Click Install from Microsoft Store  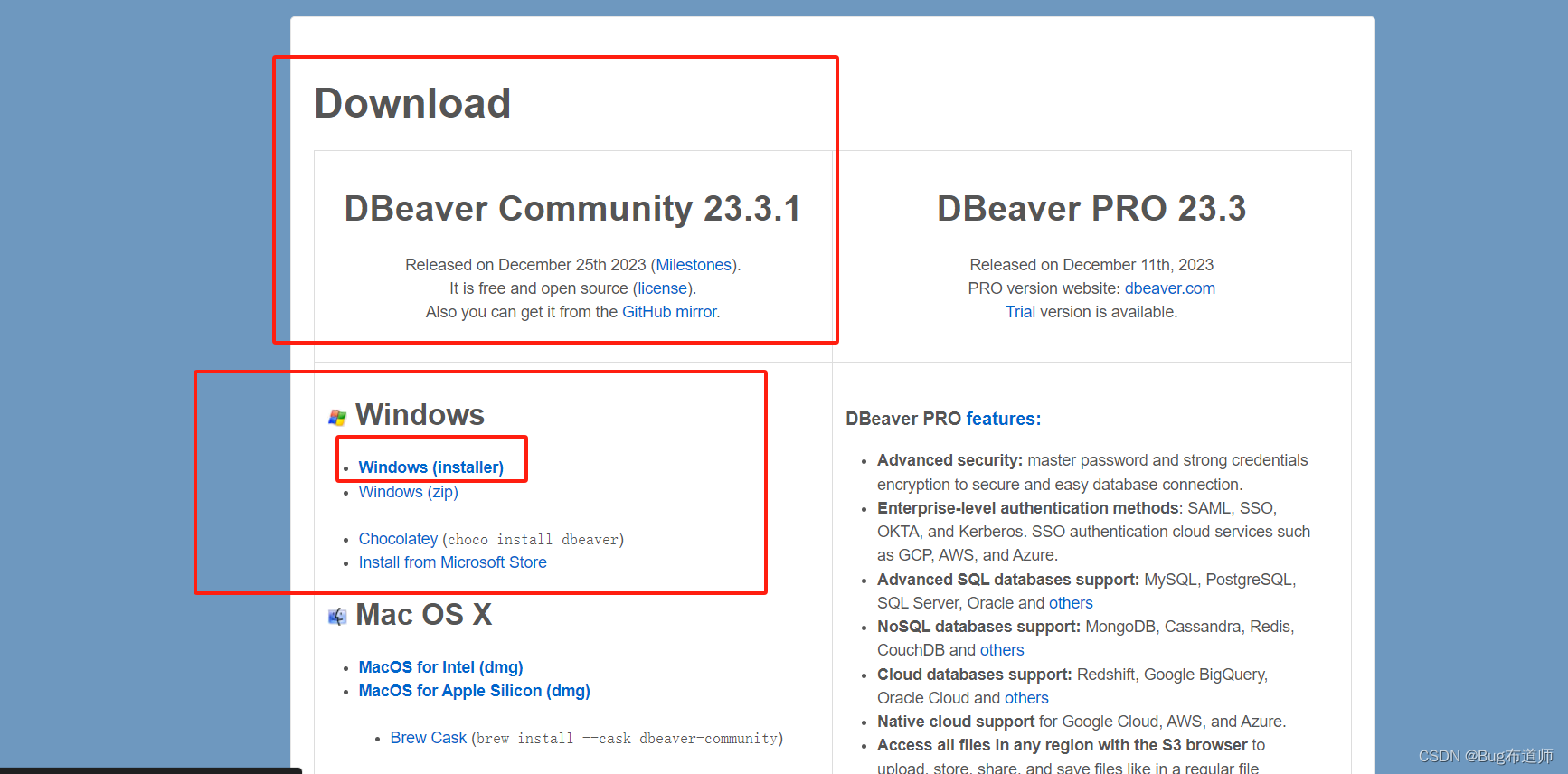[x=452, y=562]
